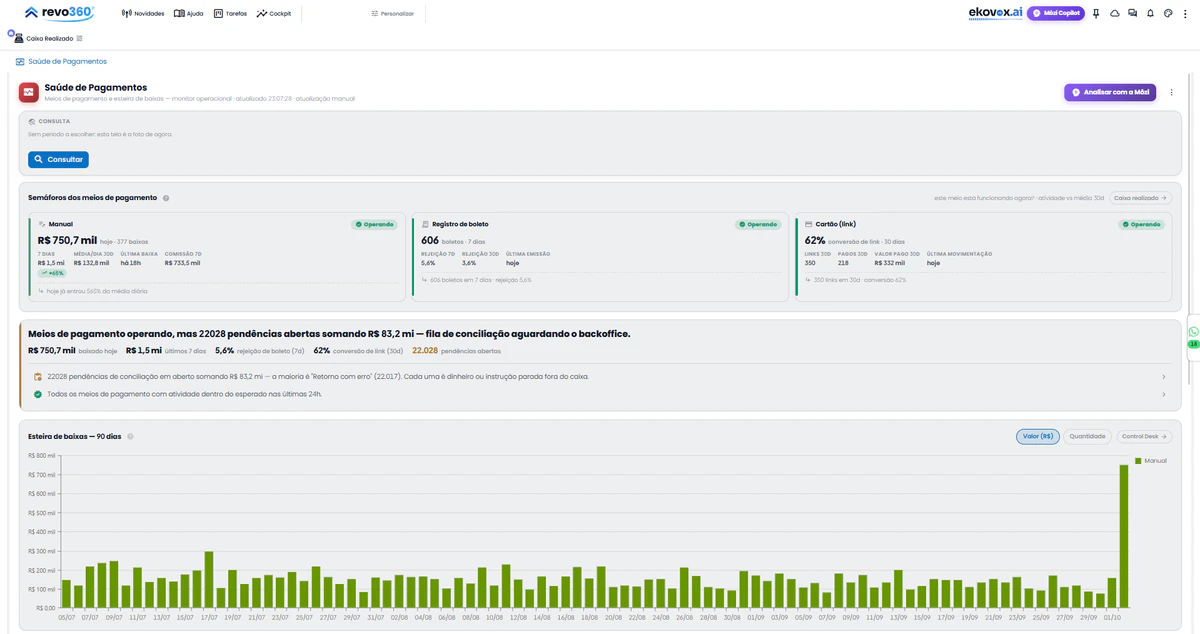
Task: Open the top-right vertical dots menu
Action: point(1186,14)
